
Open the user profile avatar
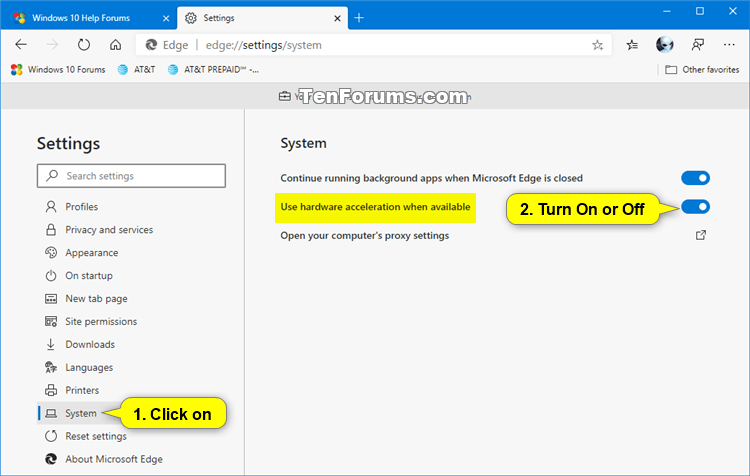click(x=665, y=44)
